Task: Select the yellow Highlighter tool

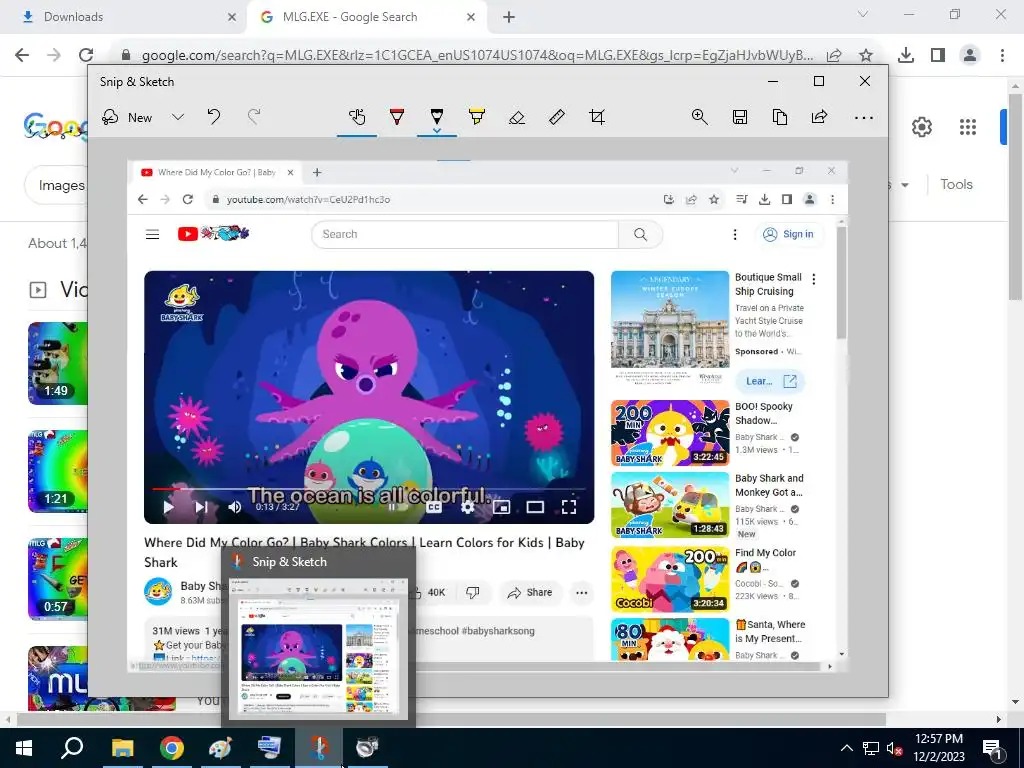Action: pos(477,118)
